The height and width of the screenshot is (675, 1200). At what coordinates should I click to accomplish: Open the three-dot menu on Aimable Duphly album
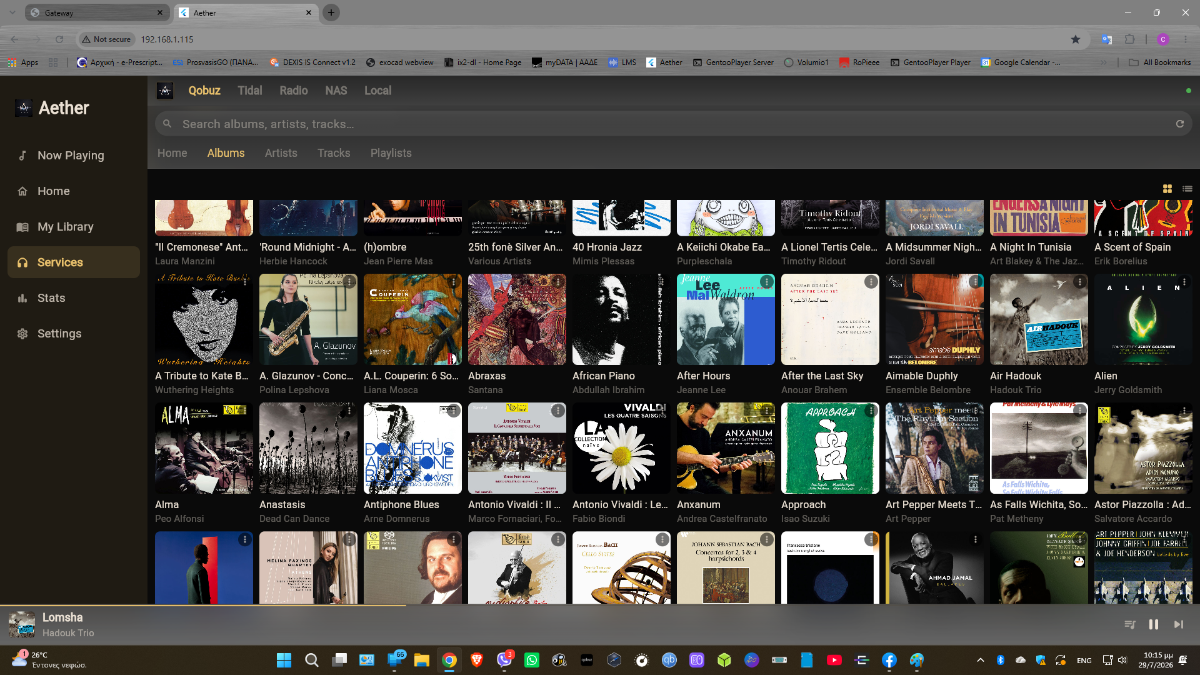tap(975, 283)
